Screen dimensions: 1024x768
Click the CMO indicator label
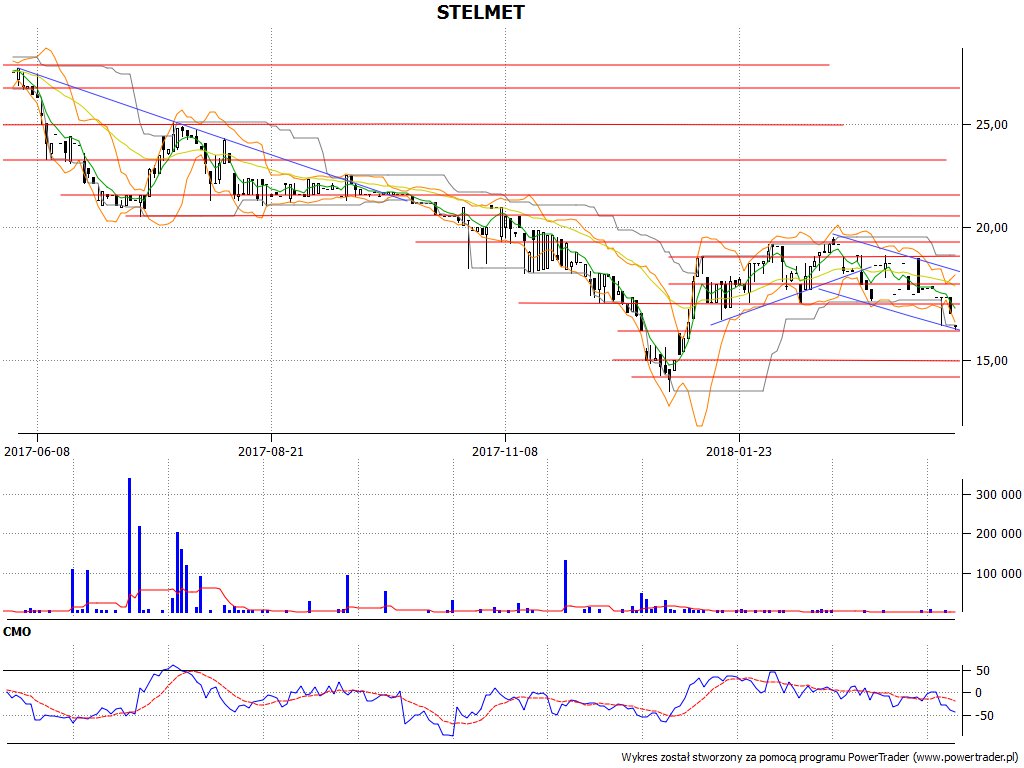click(17, 632)
